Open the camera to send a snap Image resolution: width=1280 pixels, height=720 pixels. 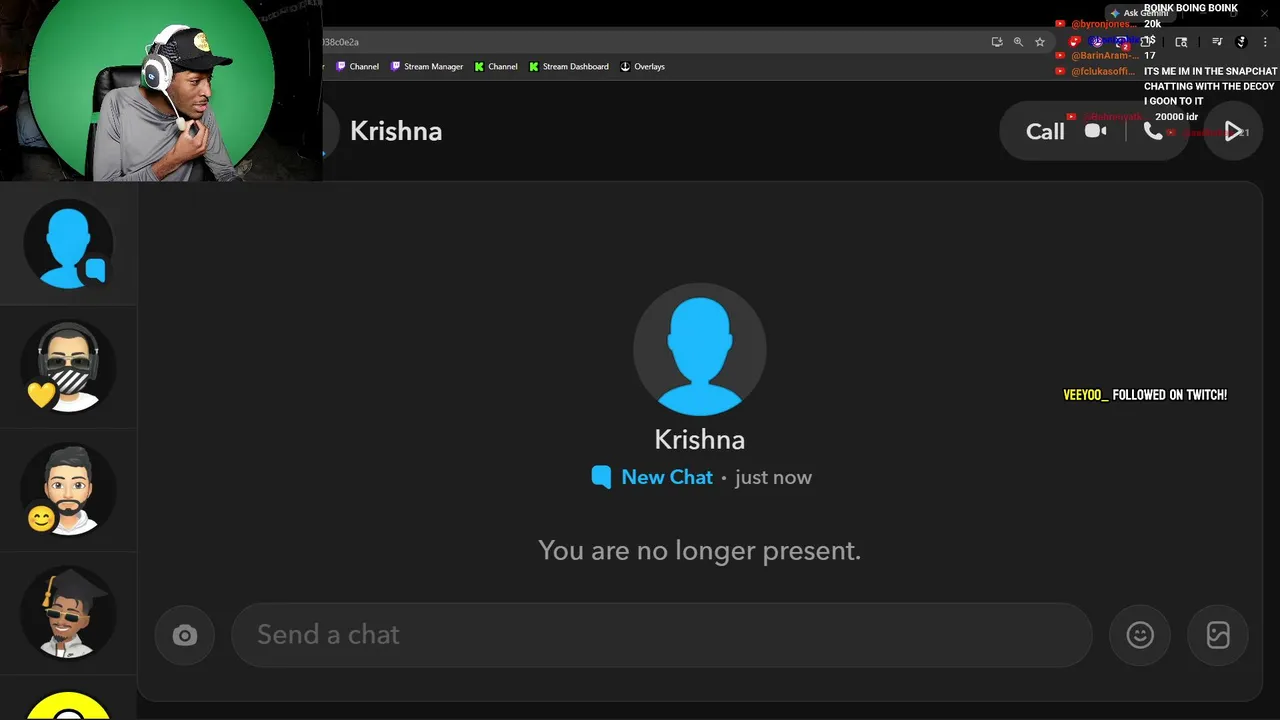tap(185, 635)
